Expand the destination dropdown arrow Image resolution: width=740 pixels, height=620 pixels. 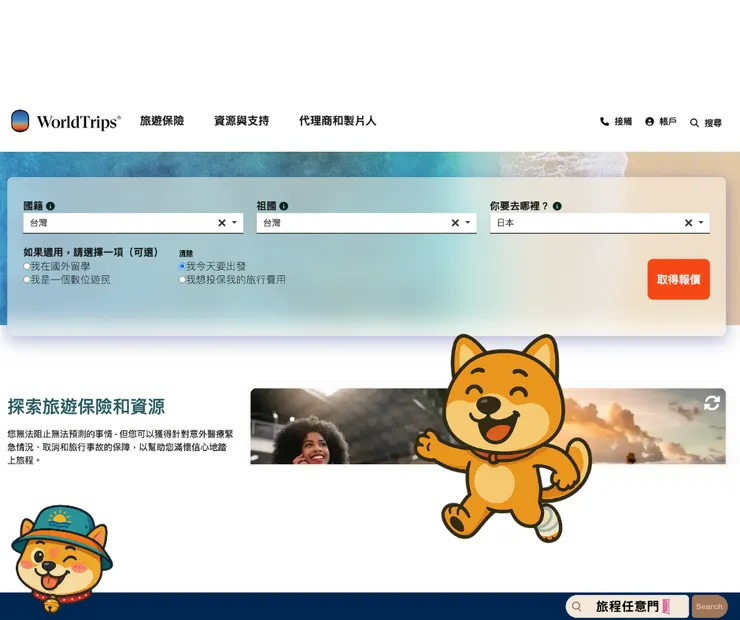point(701,222)
